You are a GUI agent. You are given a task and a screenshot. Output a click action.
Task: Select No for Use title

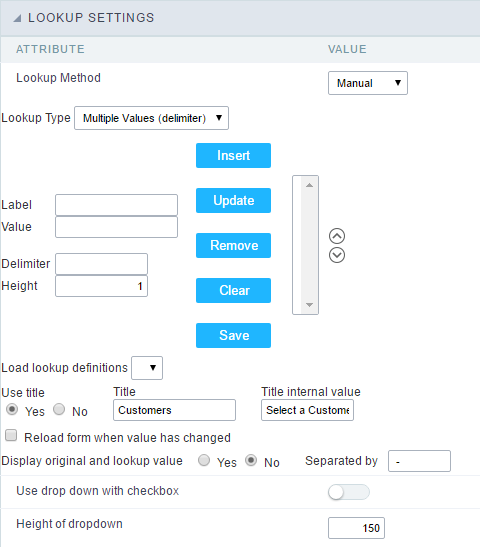(x=59, y=409)
